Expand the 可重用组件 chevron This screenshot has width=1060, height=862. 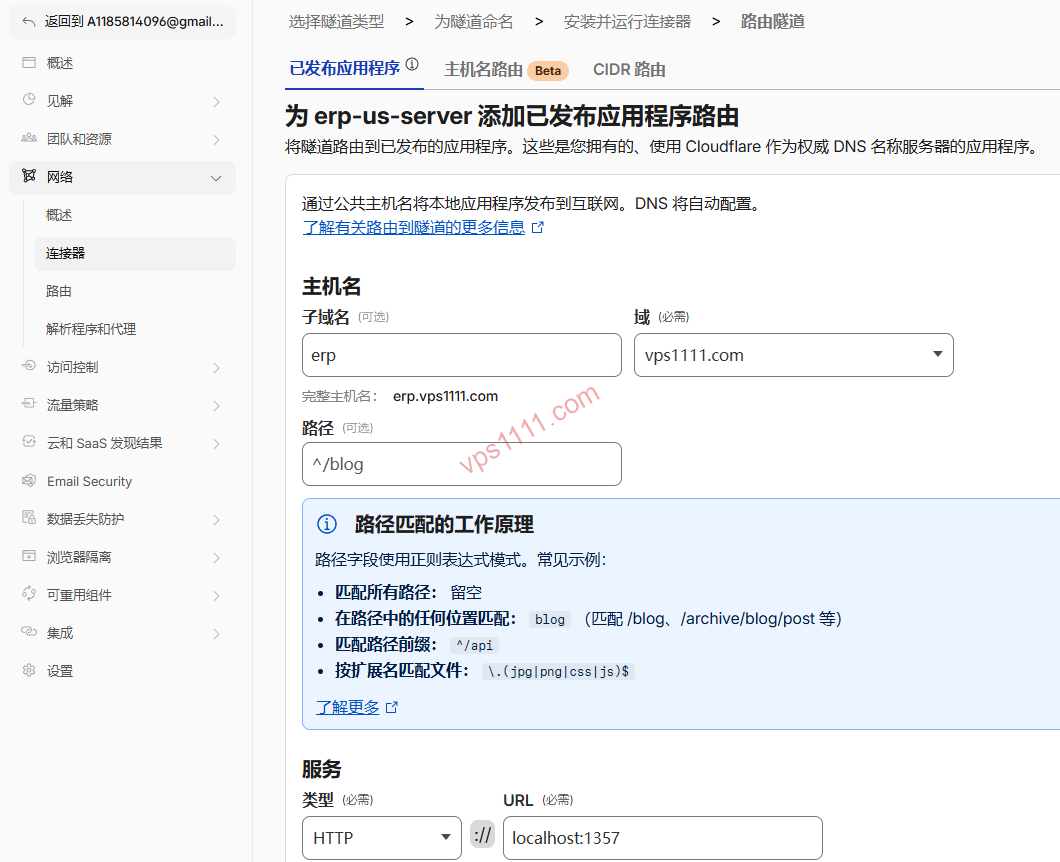pos(216,596)
